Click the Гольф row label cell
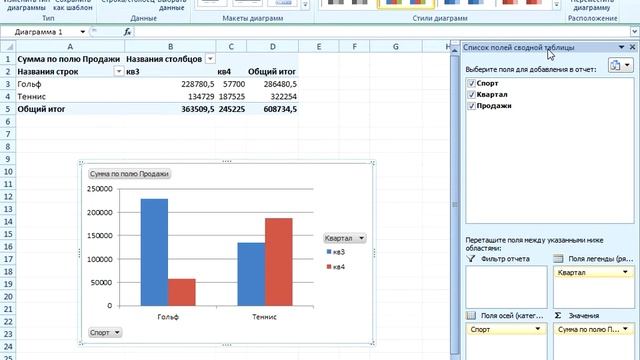The height and width of the screenshot is (360, 640). [x=70, y=84]
